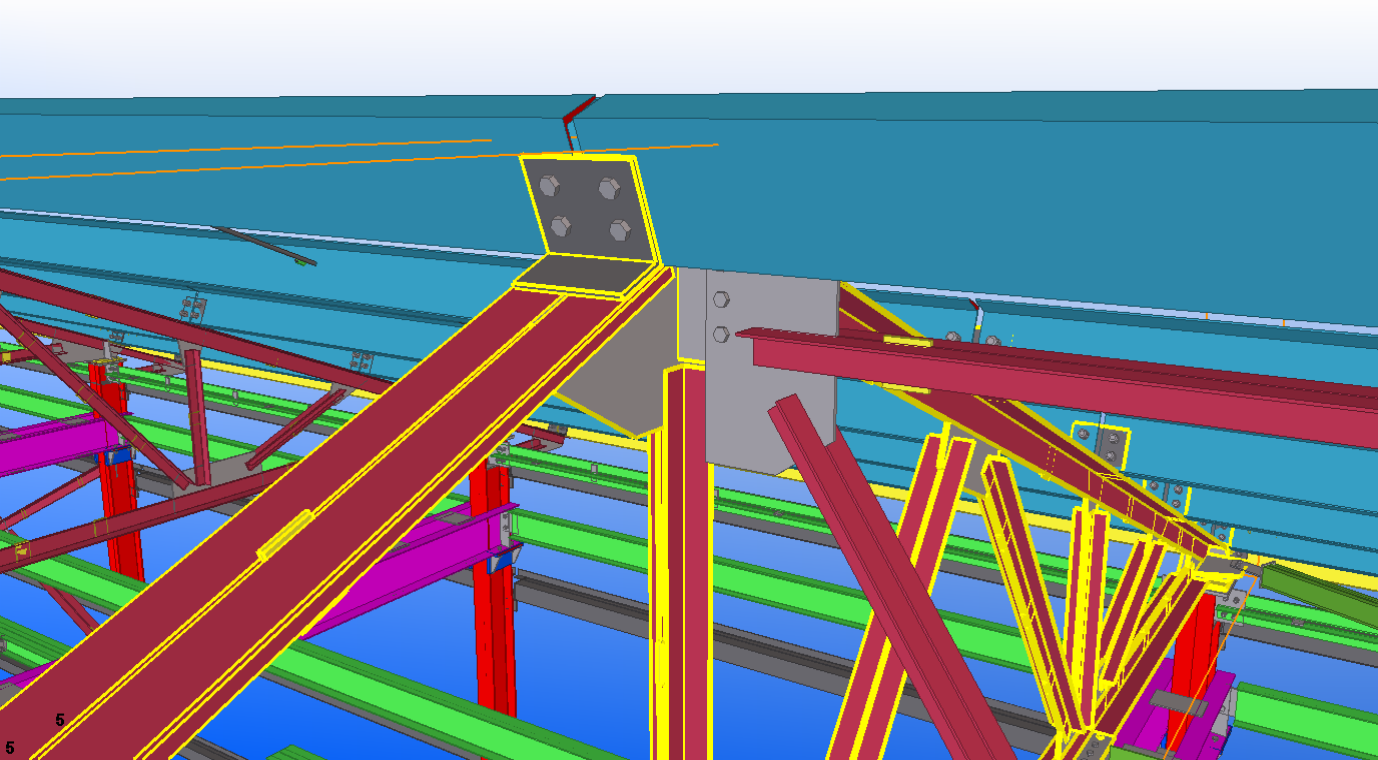Select the red column on the left
Screen dimensions: 1378x760
[x=118, y=500]
